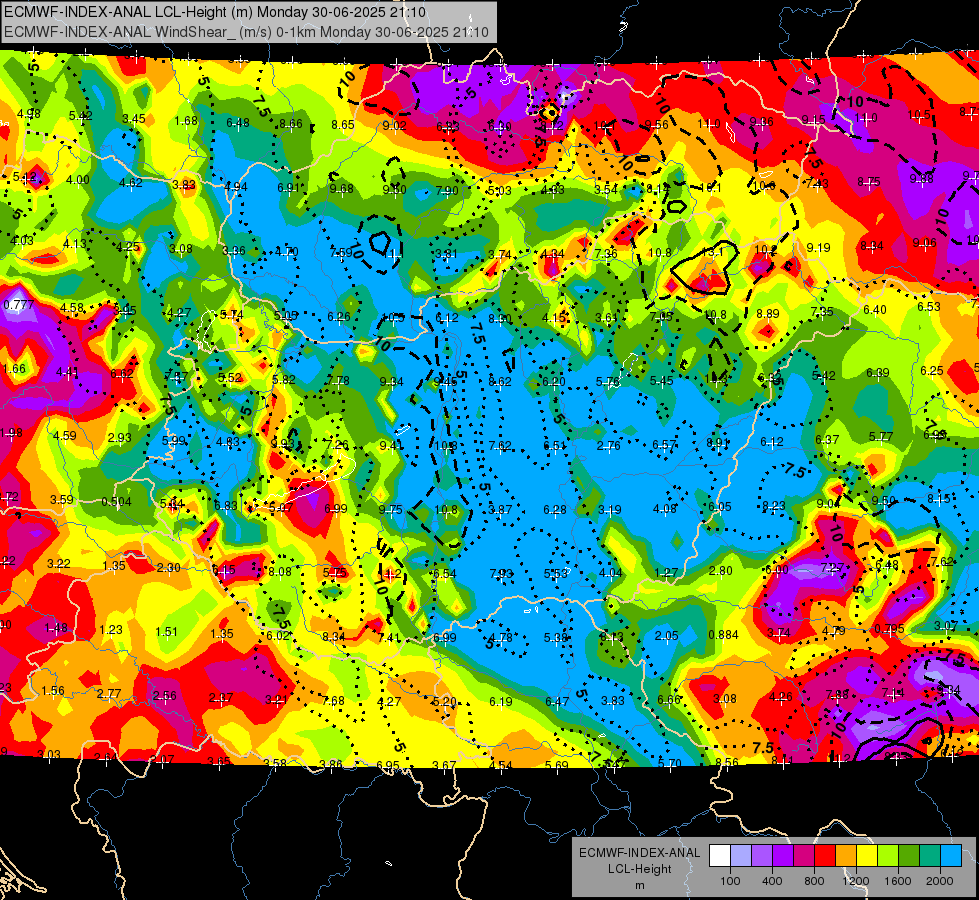Click the 4.78 wind shear value

(501, 638)
